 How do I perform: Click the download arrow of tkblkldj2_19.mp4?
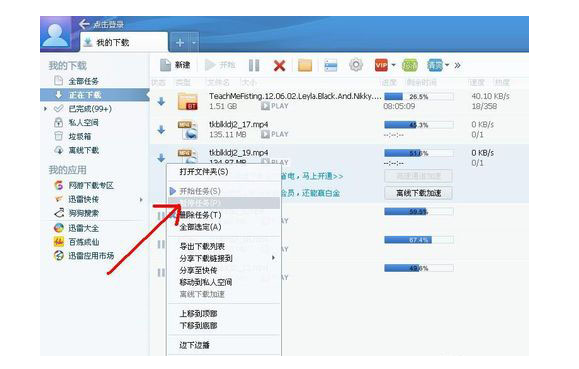pyautogui.click(x=161, y=158)
